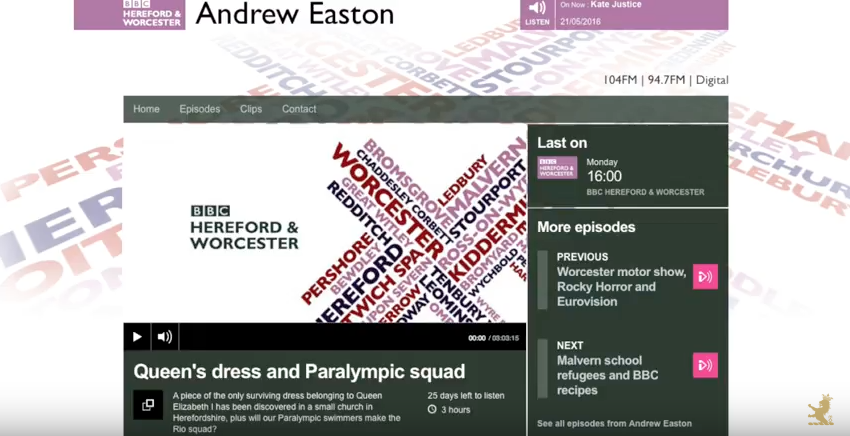Screen dimensions: 850x436
Task: Click the BBC Hereford & Worcester logo under Last on
Action: tap(557, 168)
